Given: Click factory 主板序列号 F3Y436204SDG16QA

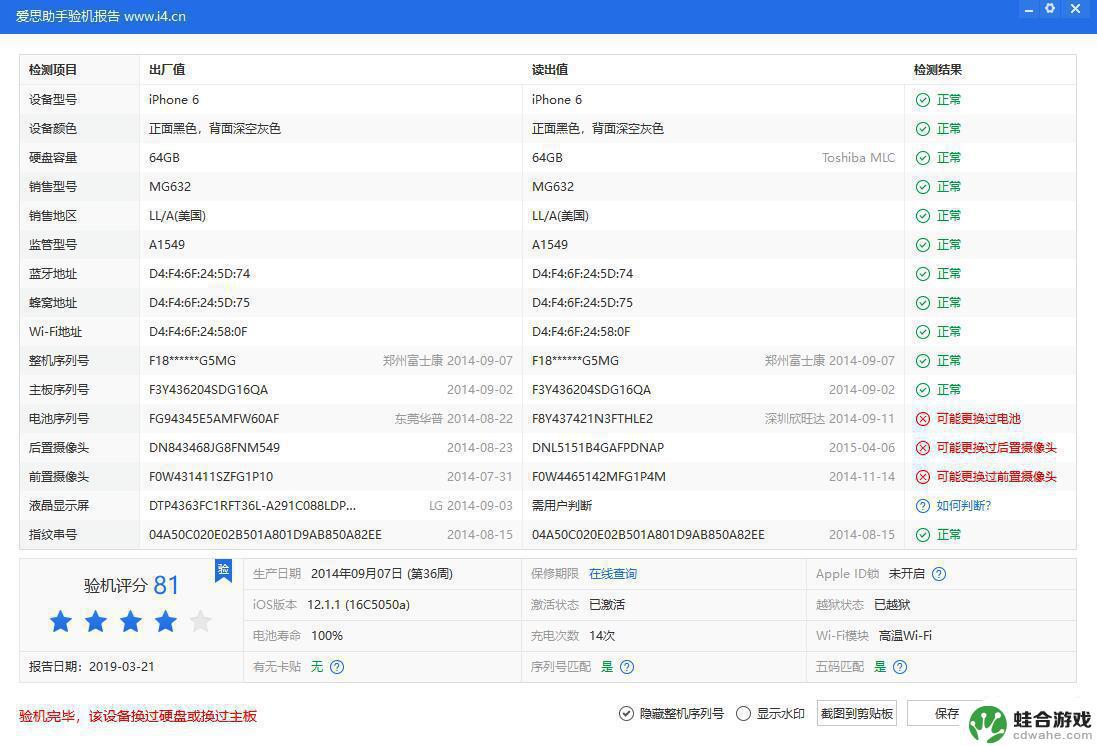Looking at the screenshot, I should click(x=208, y=390).
